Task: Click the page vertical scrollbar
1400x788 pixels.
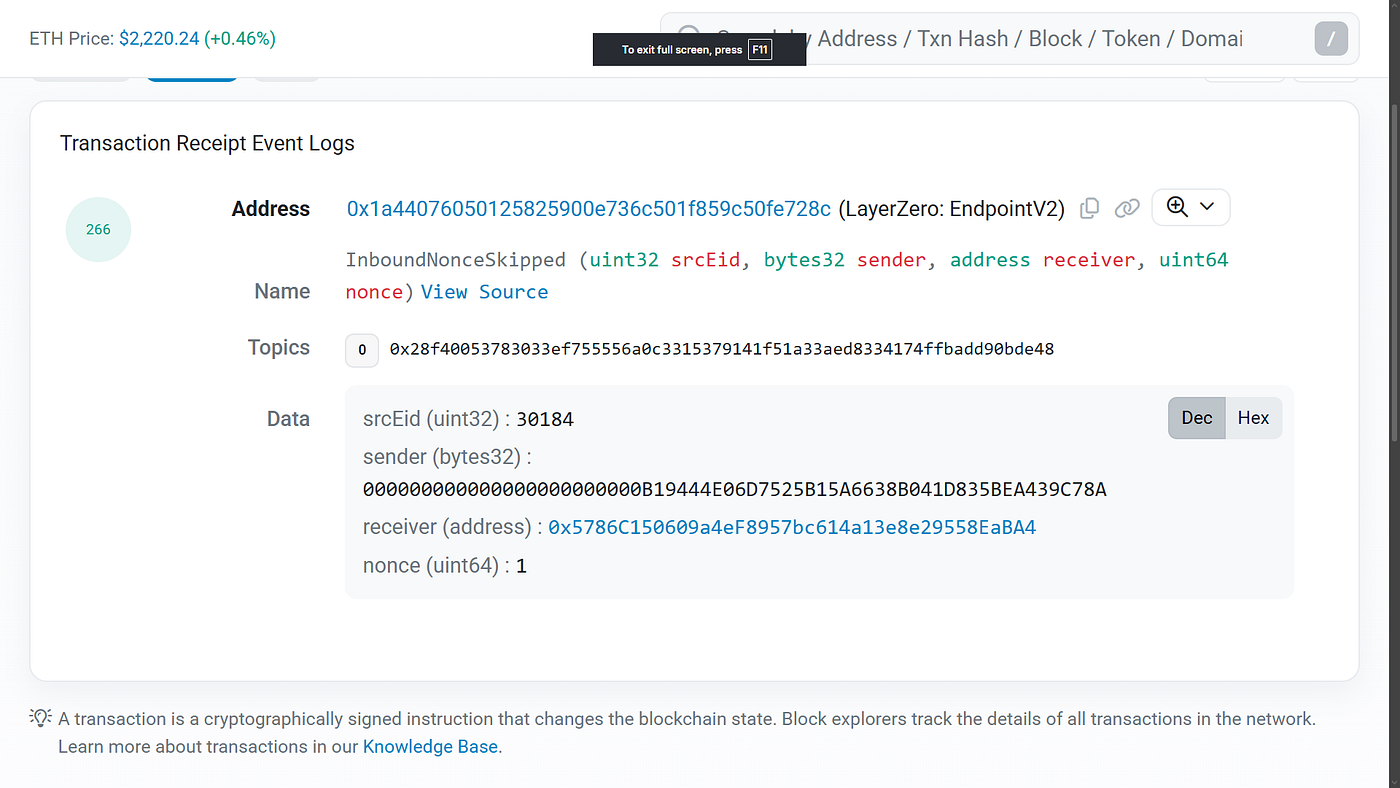Action: coord(1391,394)
